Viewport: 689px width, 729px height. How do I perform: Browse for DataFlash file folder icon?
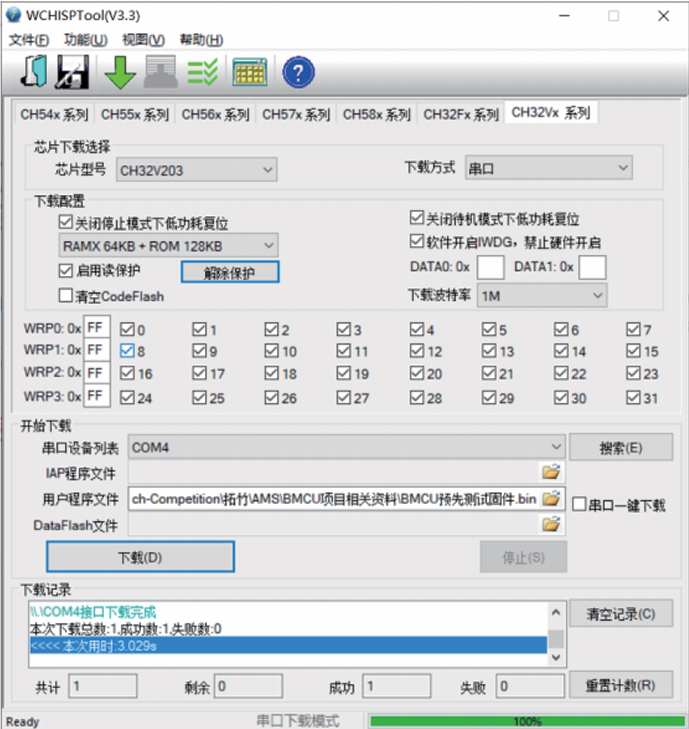point(551,525)
